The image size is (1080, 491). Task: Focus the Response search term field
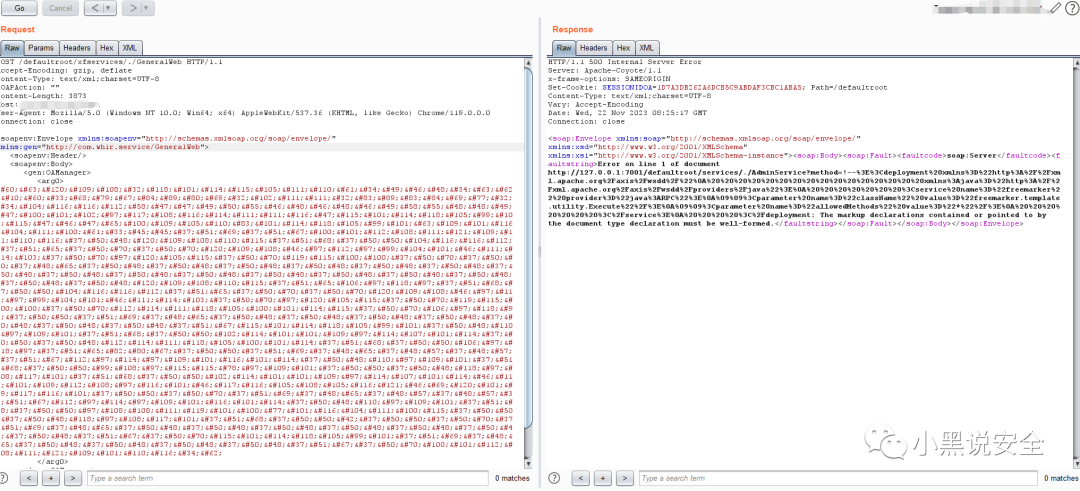coord(839,478)
